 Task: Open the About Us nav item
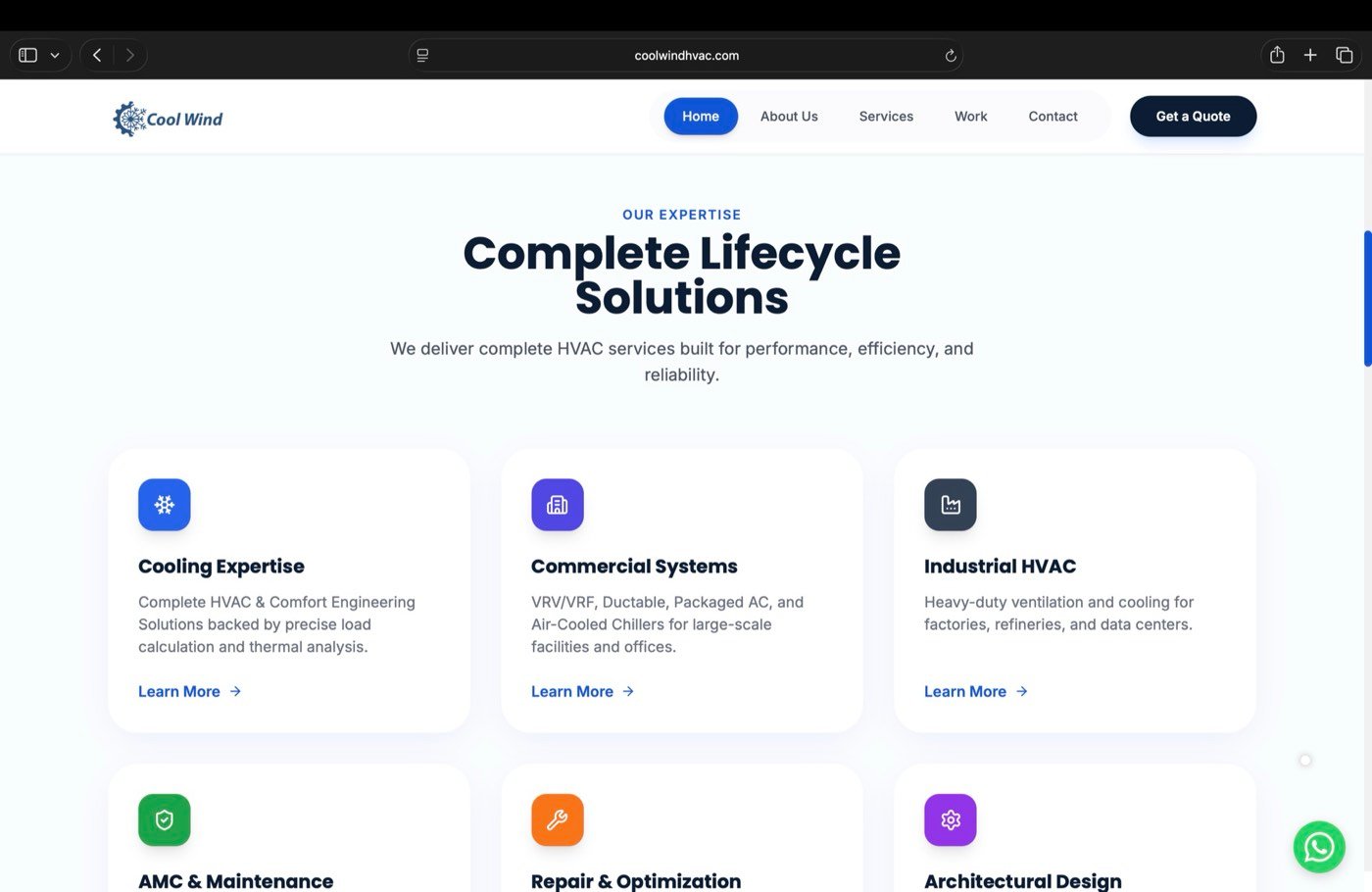point(789,117)
